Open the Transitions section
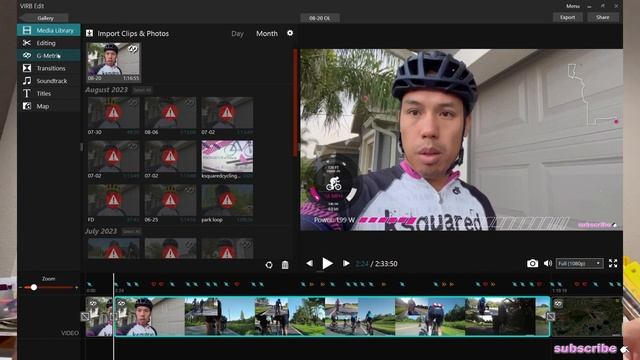The height and width of the screenshot is (360, 640). [x=49, y=68]
